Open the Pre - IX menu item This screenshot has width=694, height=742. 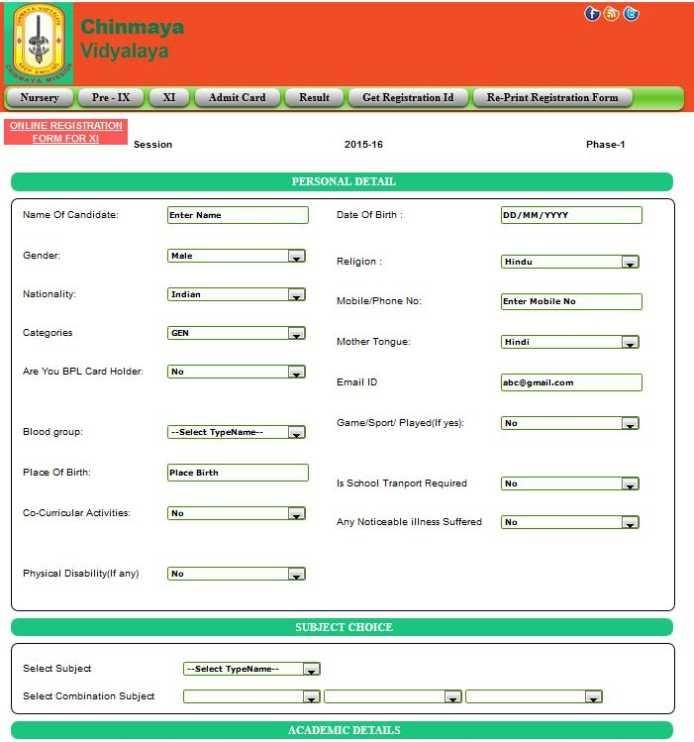coord(111,97)
